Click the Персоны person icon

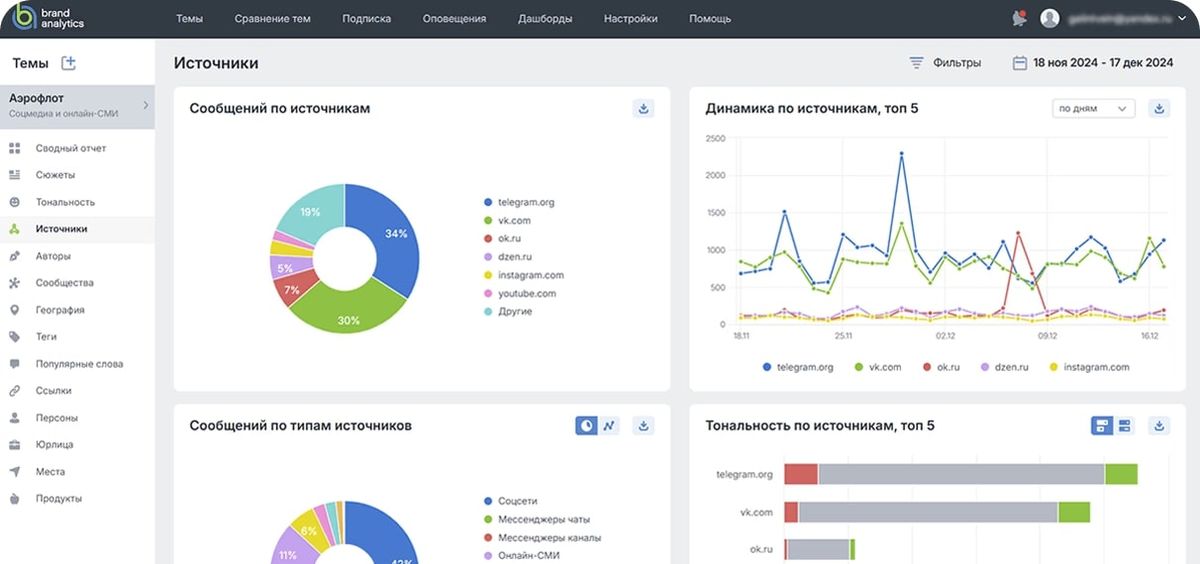14,418
